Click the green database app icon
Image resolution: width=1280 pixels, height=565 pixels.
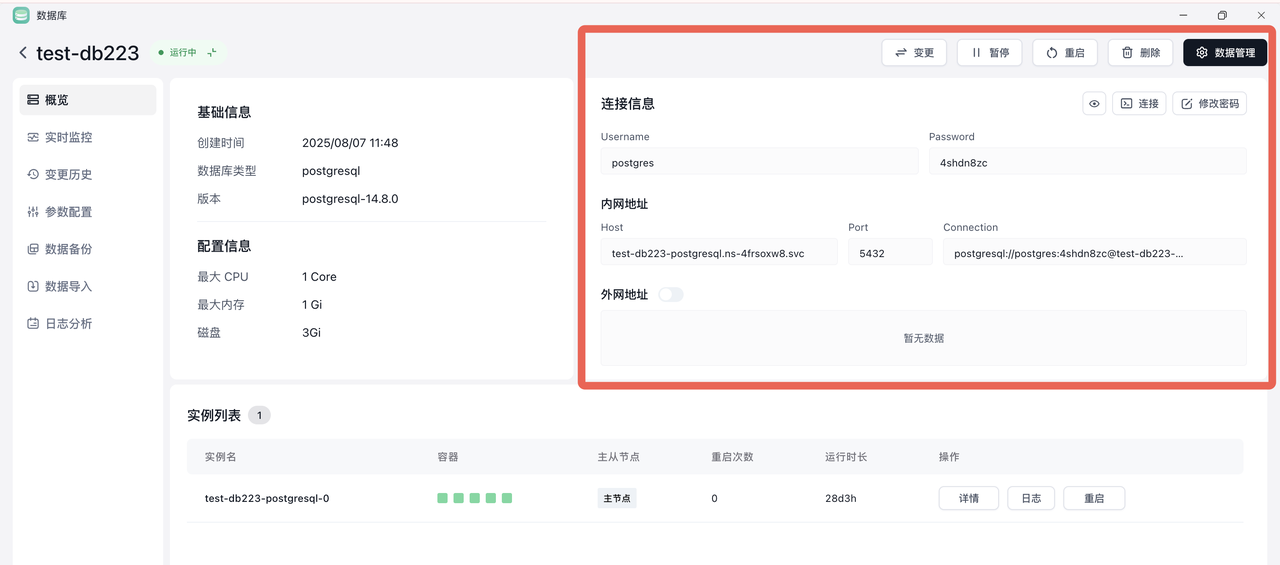[21, 15]
